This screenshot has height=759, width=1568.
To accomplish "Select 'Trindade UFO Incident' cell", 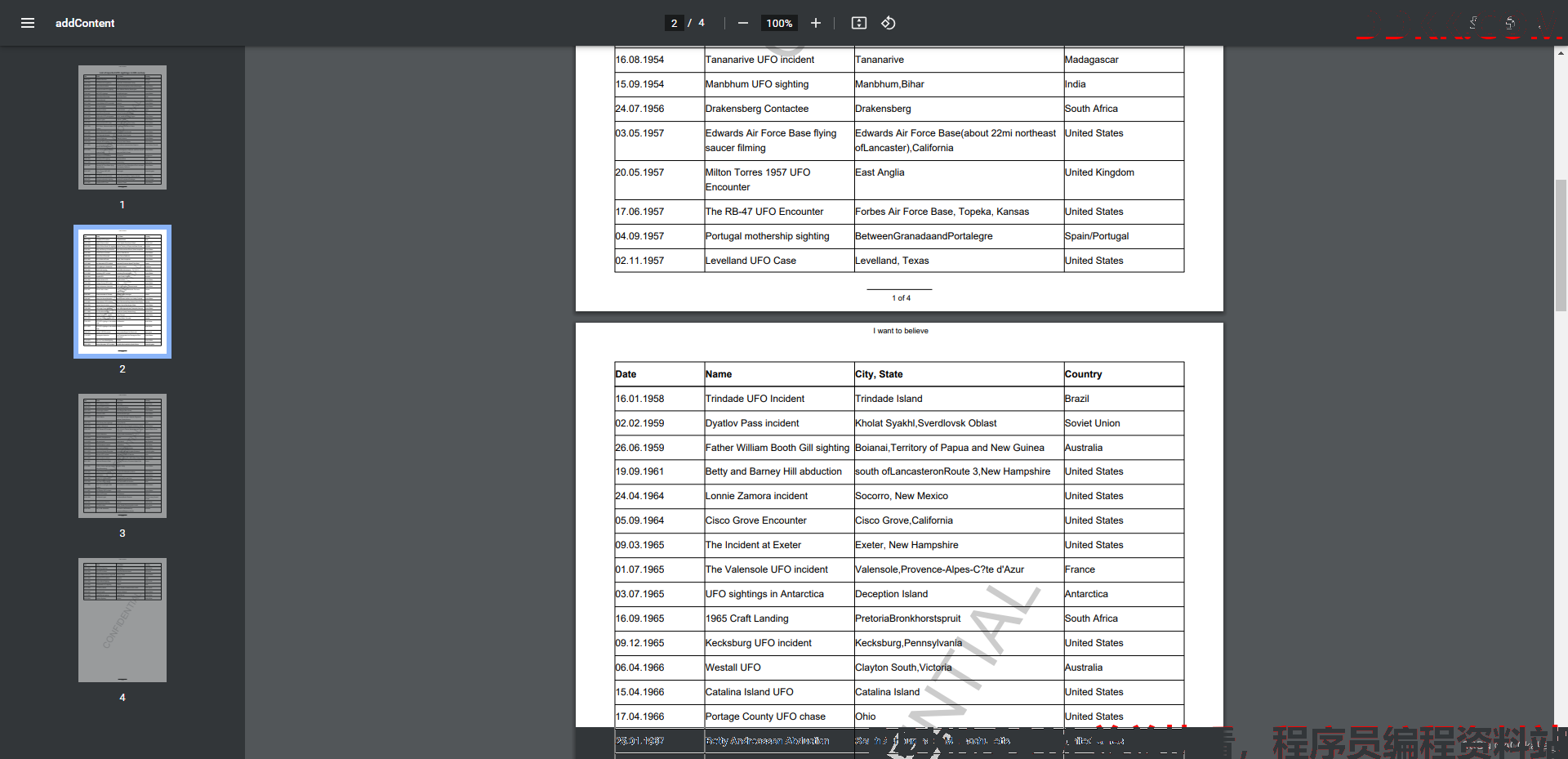I will (779, 399).
